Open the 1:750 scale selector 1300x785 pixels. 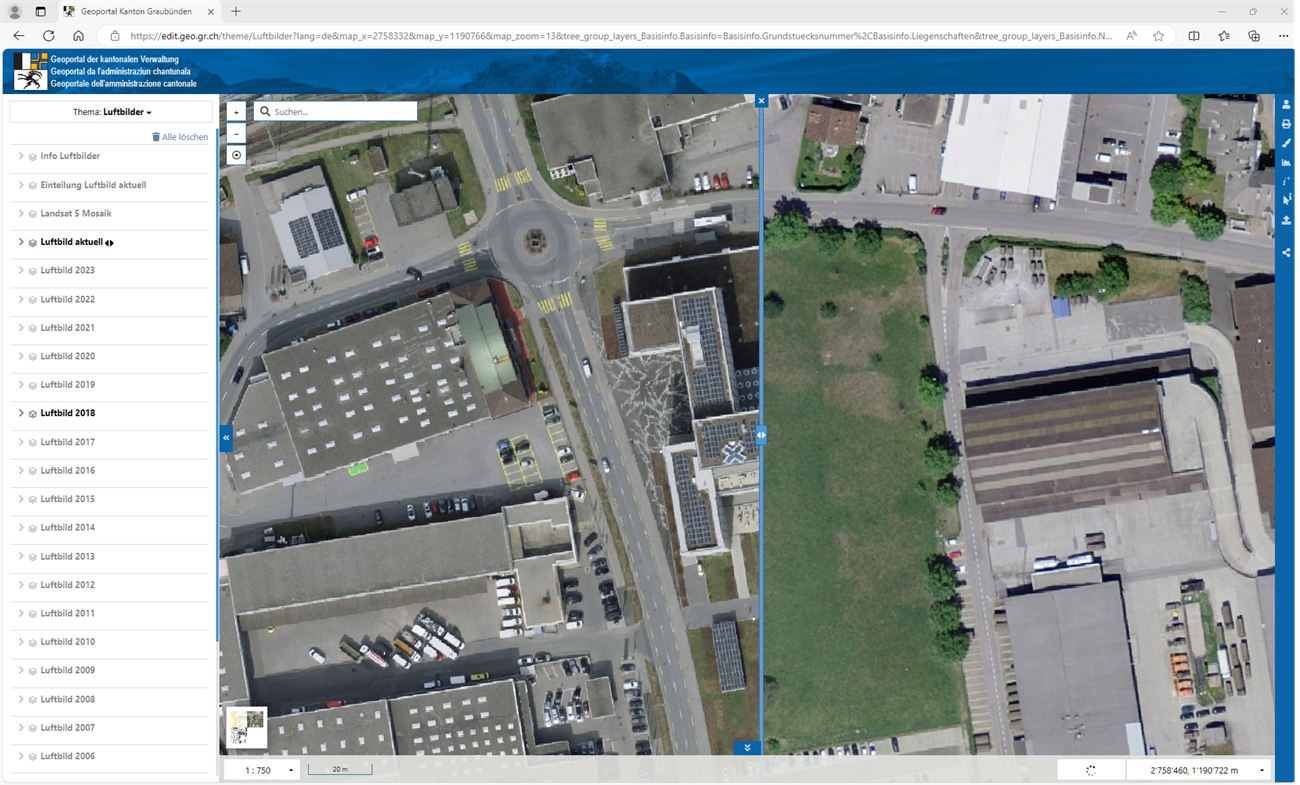point(262,770)
